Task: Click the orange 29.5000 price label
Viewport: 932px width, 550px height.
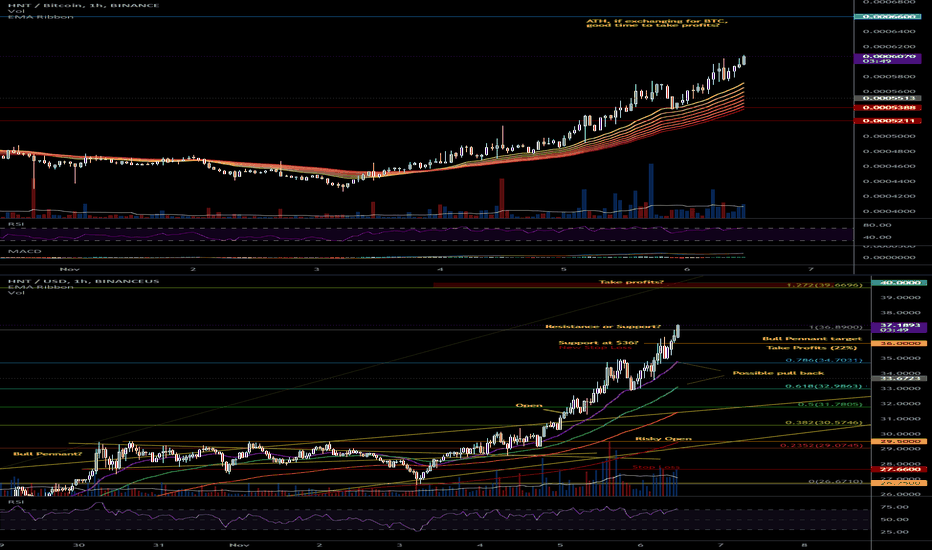Action: [899, 442]
